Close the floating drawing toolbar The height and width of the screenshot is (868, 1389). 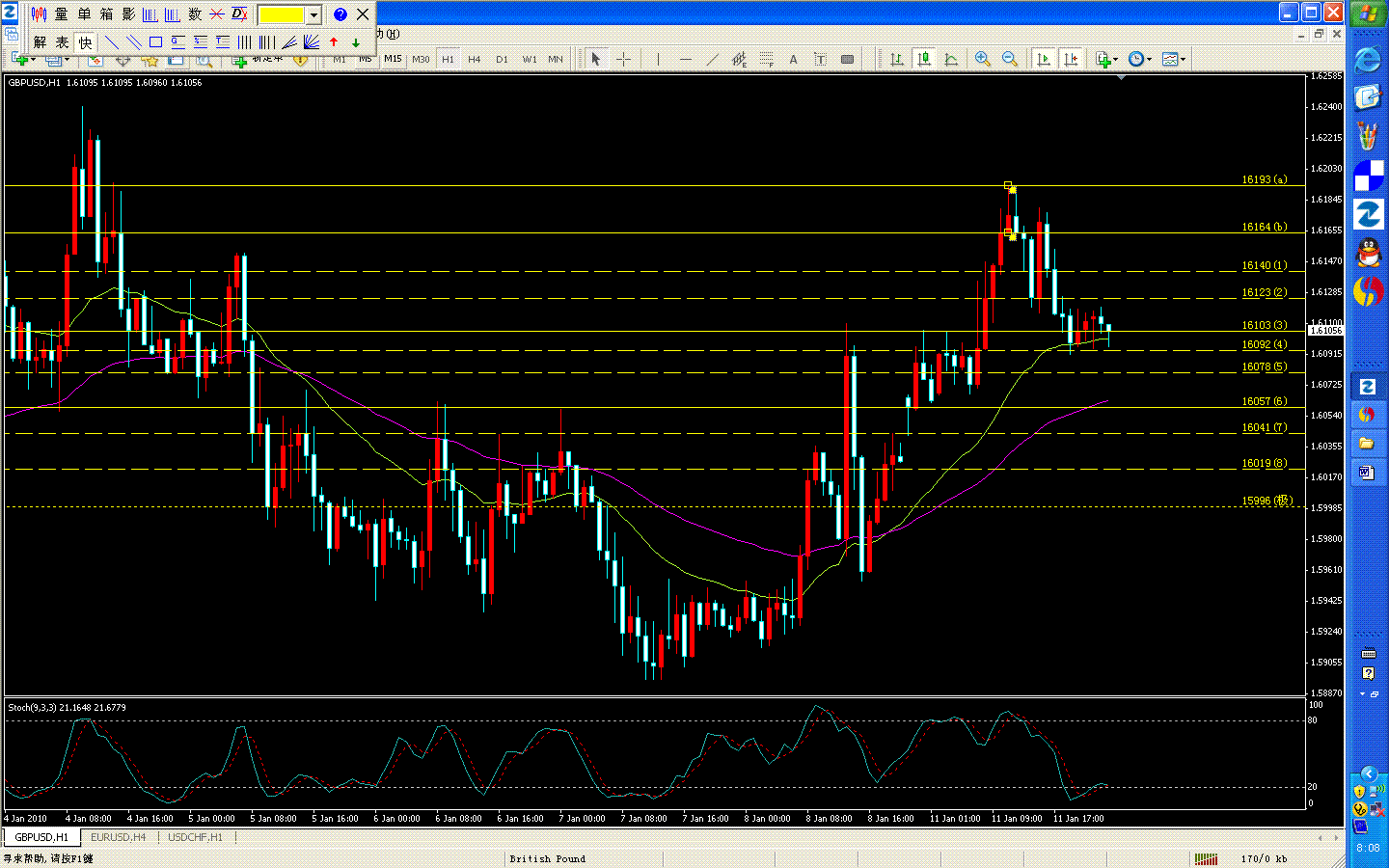(x=363, y=14)
